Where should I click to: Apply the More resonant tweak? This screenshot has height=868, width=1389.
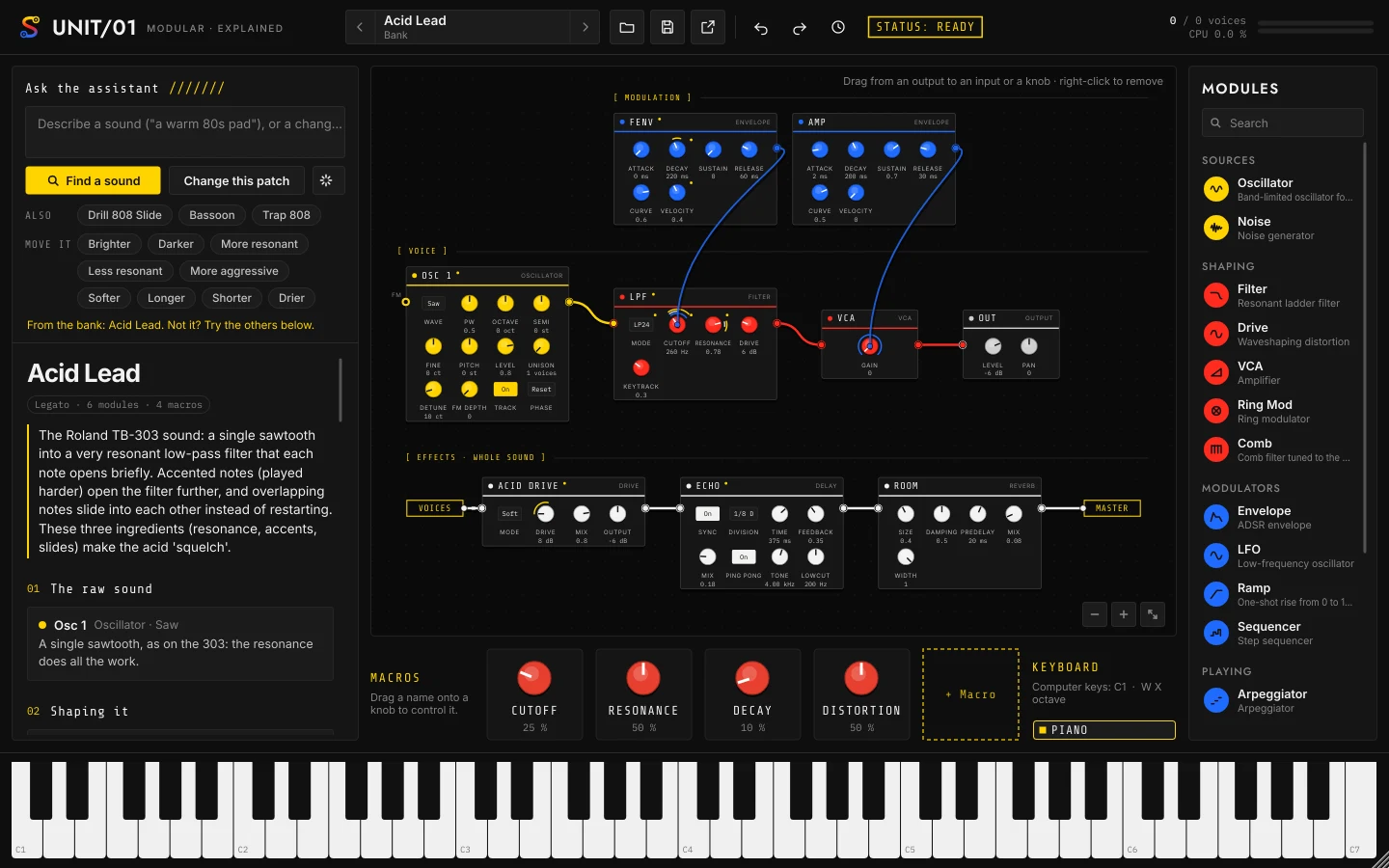[x=259, y=244]
